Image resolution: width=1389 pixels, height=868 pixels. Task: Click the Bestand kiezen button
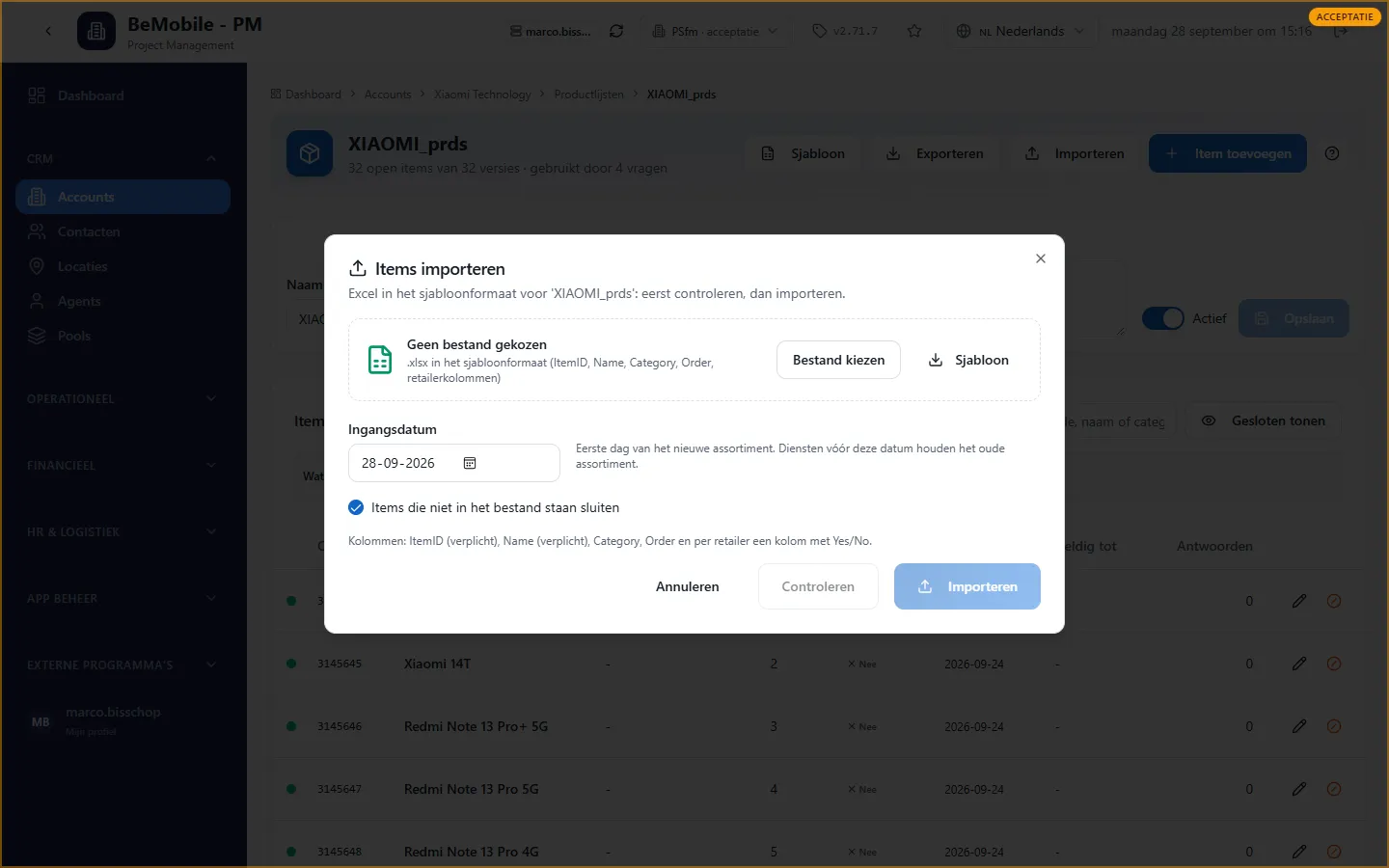click(838, 360)
